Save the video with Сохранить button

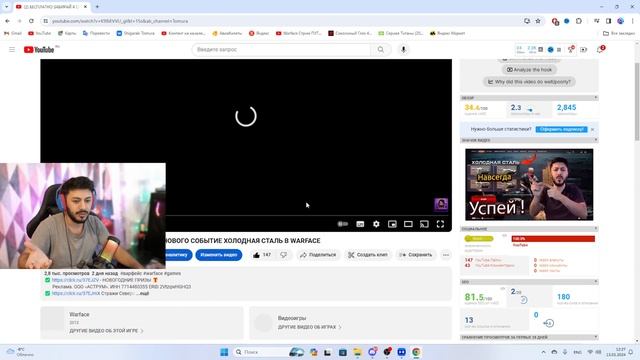[x=416, y=255]
